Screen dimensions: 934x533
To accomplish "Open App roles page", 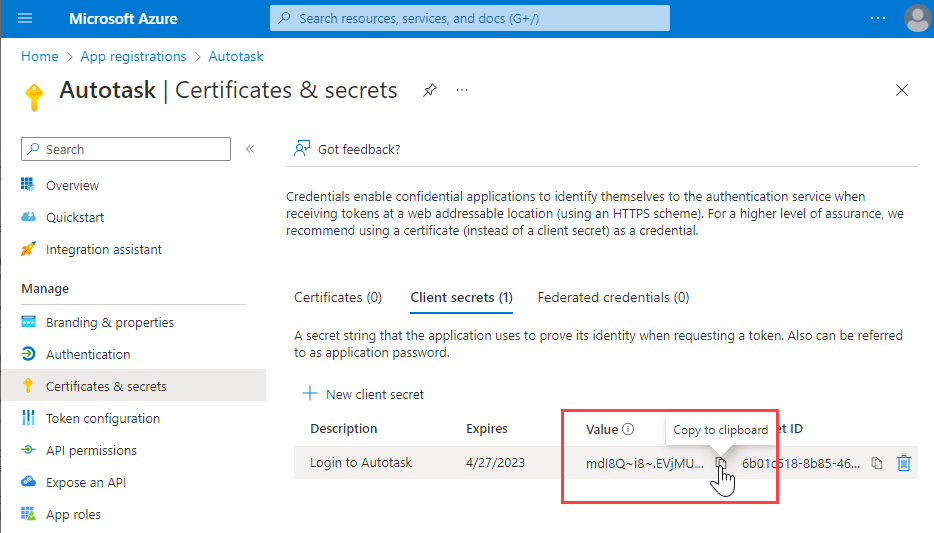I will pos(73,515).
